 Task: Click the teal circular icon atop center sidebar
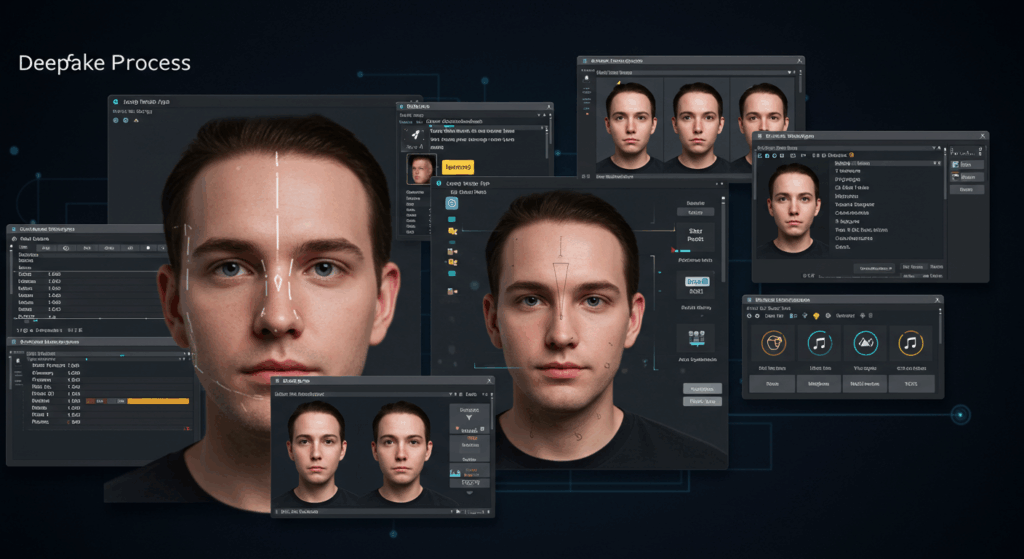452,203
